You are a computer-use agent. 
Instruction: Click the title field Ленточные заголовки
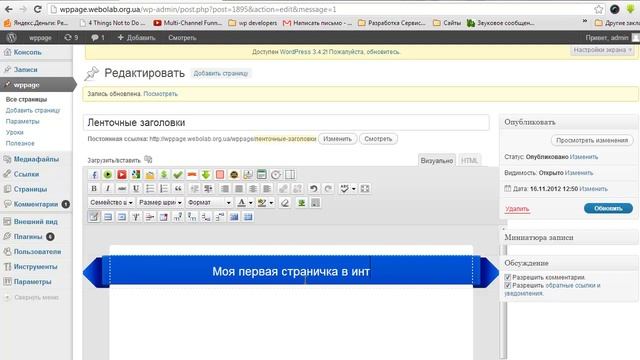[x=286, y=123]
